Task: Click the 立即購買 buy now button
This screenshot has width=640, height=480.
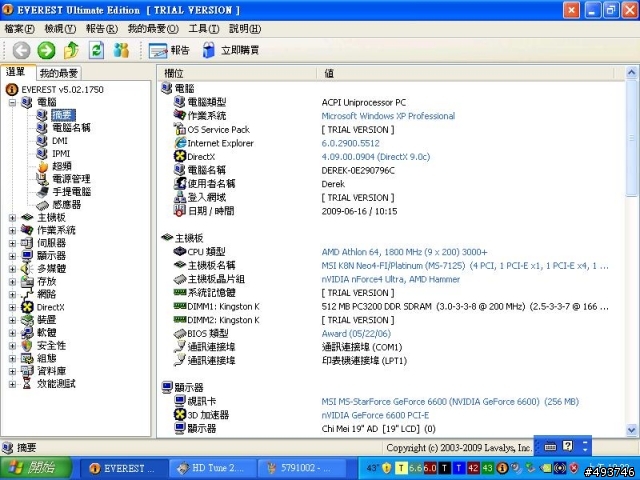Action: (231, 51)
